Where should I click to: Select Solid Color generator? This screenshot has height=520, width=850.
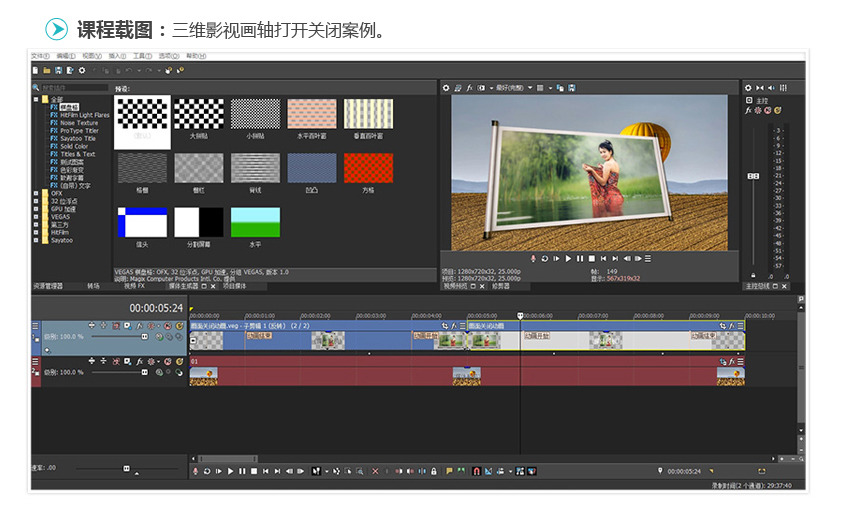74,146
